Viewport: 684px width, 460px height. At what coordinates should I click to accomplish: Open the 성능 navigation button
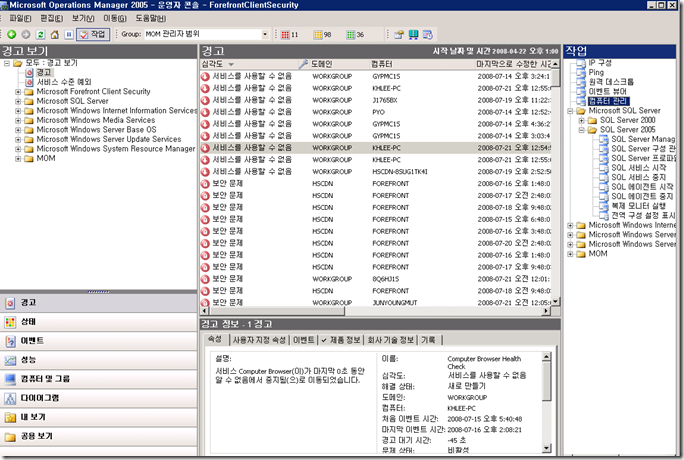point(99,360)
